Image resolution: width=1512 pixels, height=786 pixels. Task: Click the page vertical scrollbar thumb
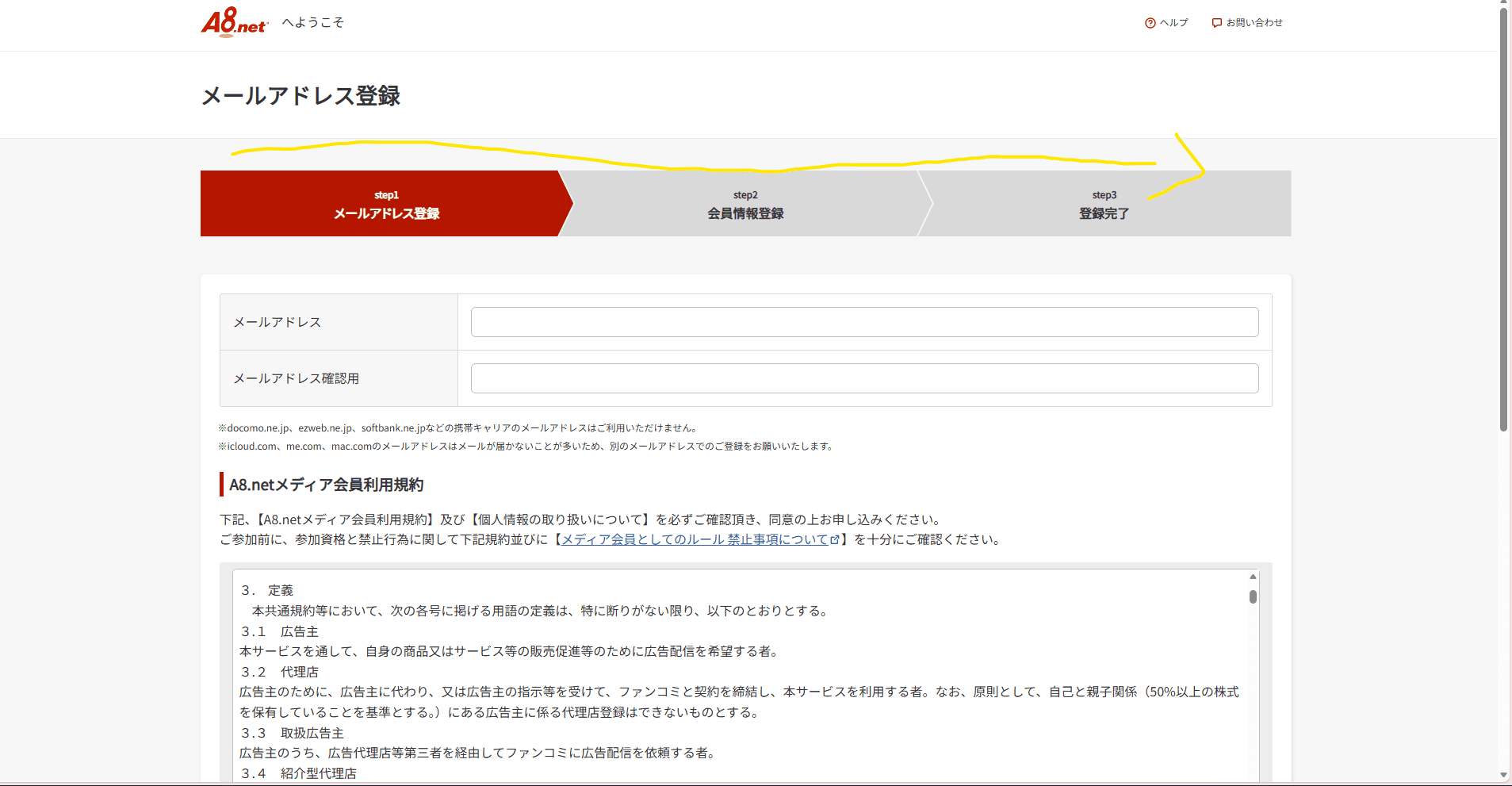point(1503,218)
